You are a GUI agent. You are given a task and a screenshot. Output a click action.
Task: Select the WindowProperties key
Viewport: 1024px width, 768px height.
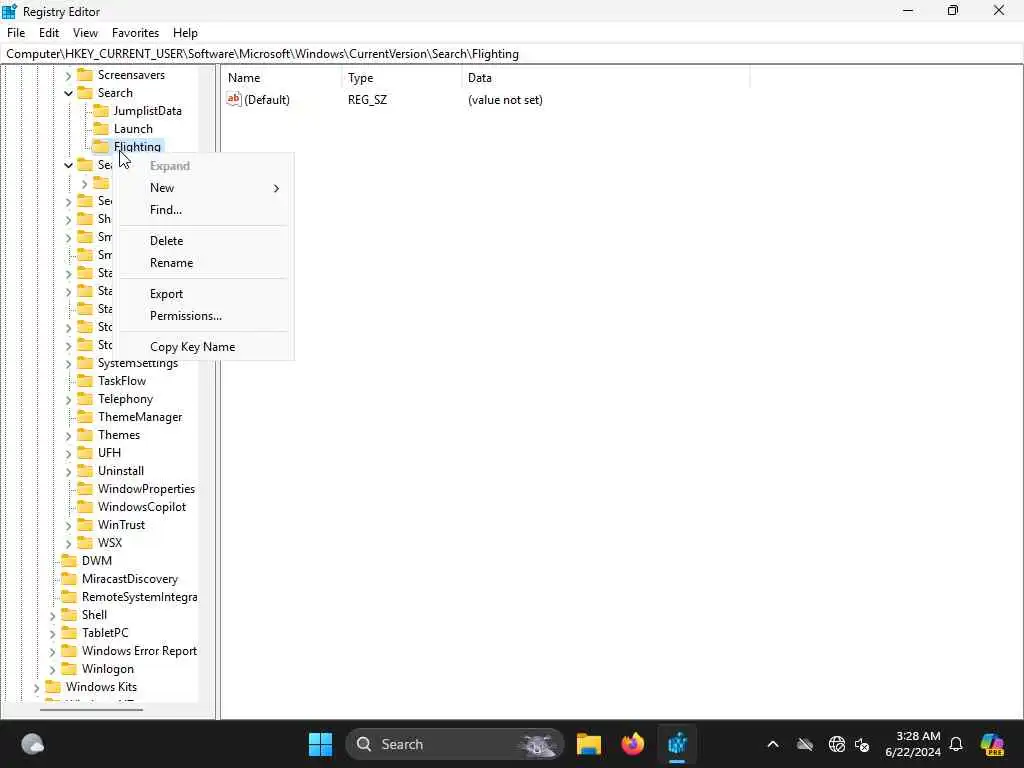tap(146, 488)
